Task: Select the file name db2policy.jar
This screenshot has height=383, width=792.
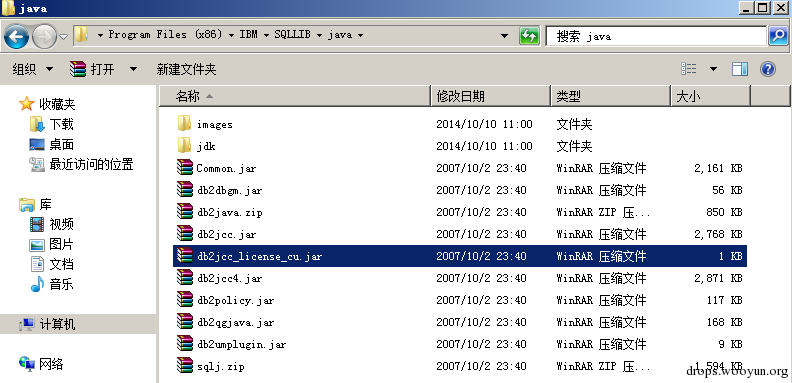Action: (x=235, y=301)
